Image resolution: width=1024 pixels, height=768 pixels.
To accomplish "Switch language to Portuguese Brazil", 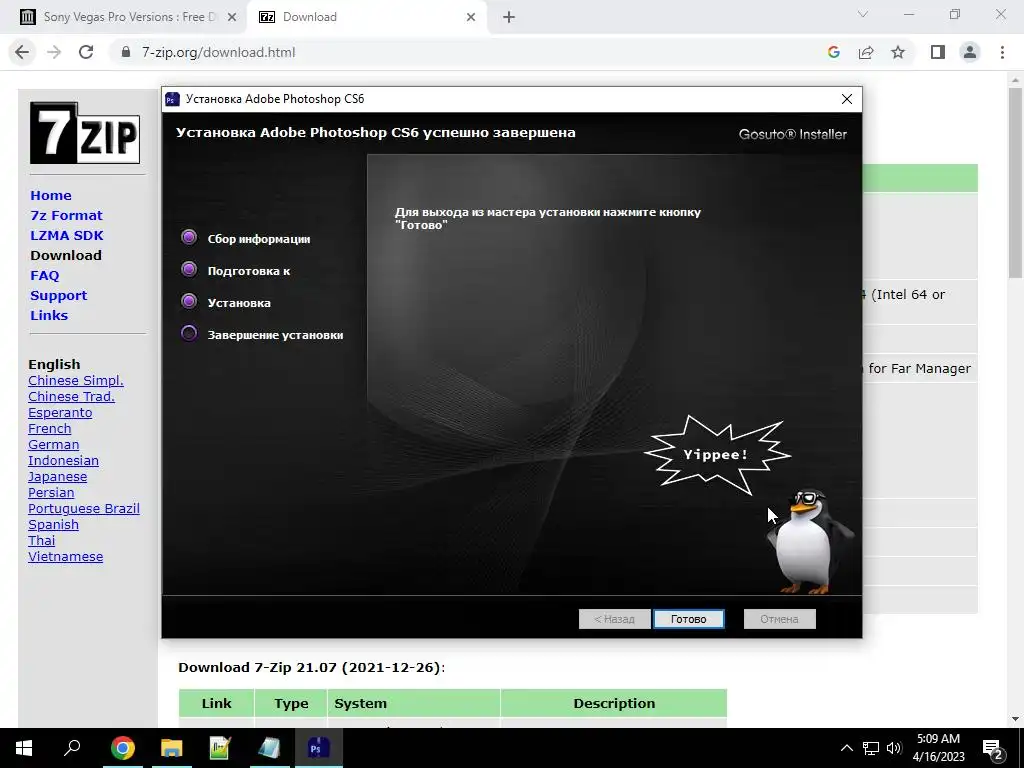I will click(84, 509).
